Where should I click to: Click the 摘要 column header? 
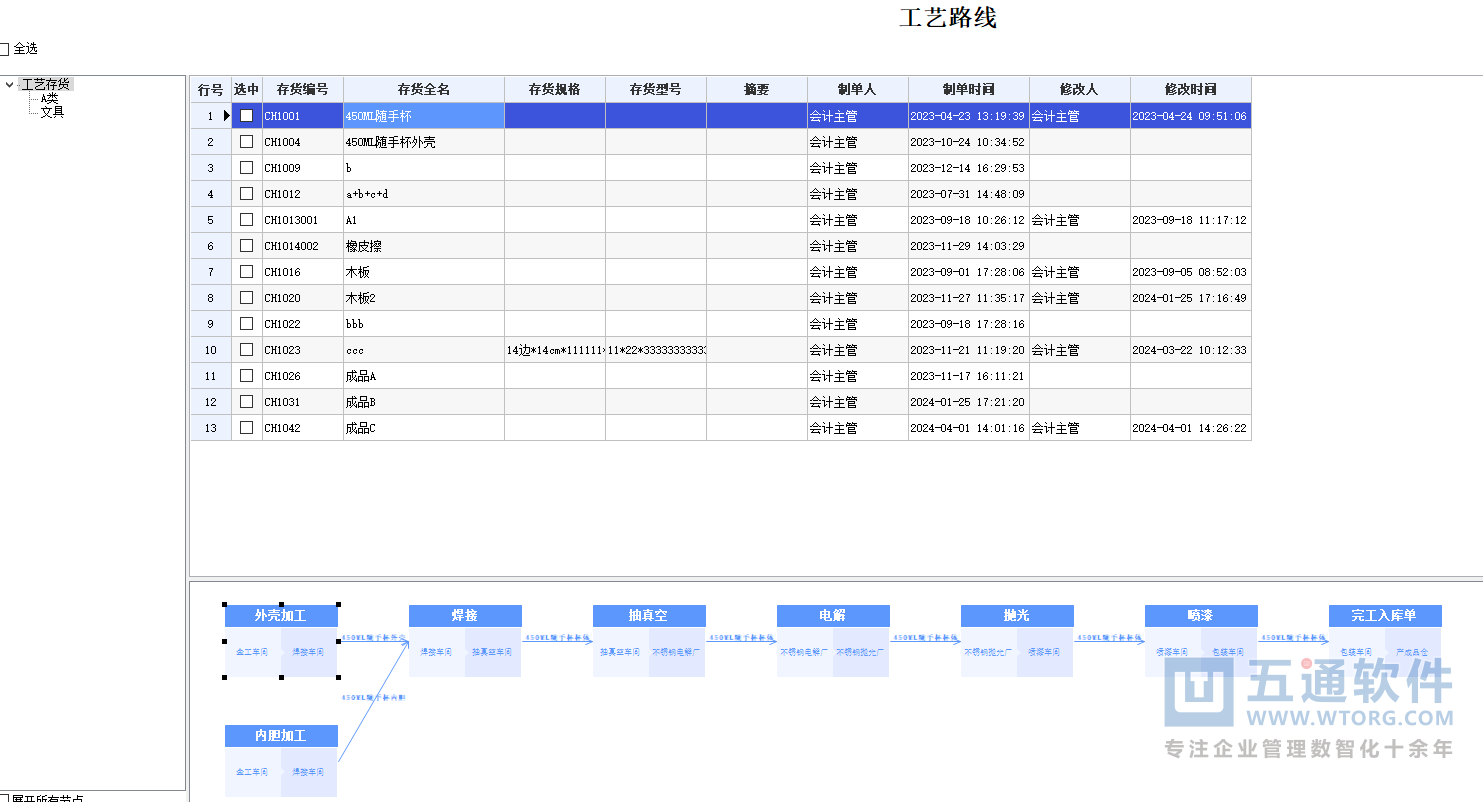[757, 89]
